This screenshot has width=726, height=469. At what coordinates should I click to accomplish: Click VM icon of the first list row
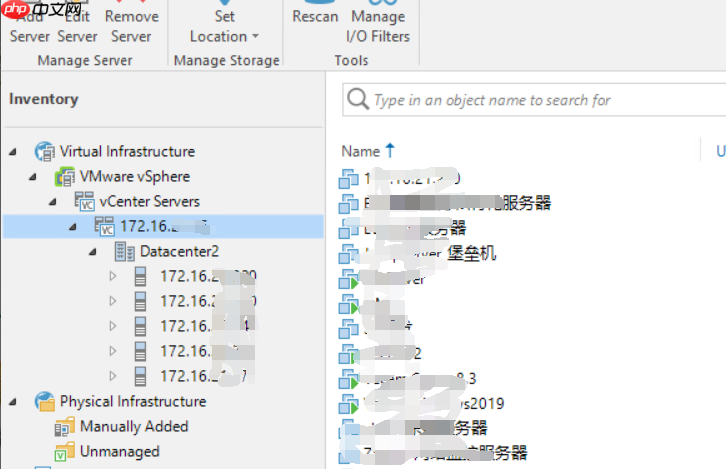pos(349,179)
